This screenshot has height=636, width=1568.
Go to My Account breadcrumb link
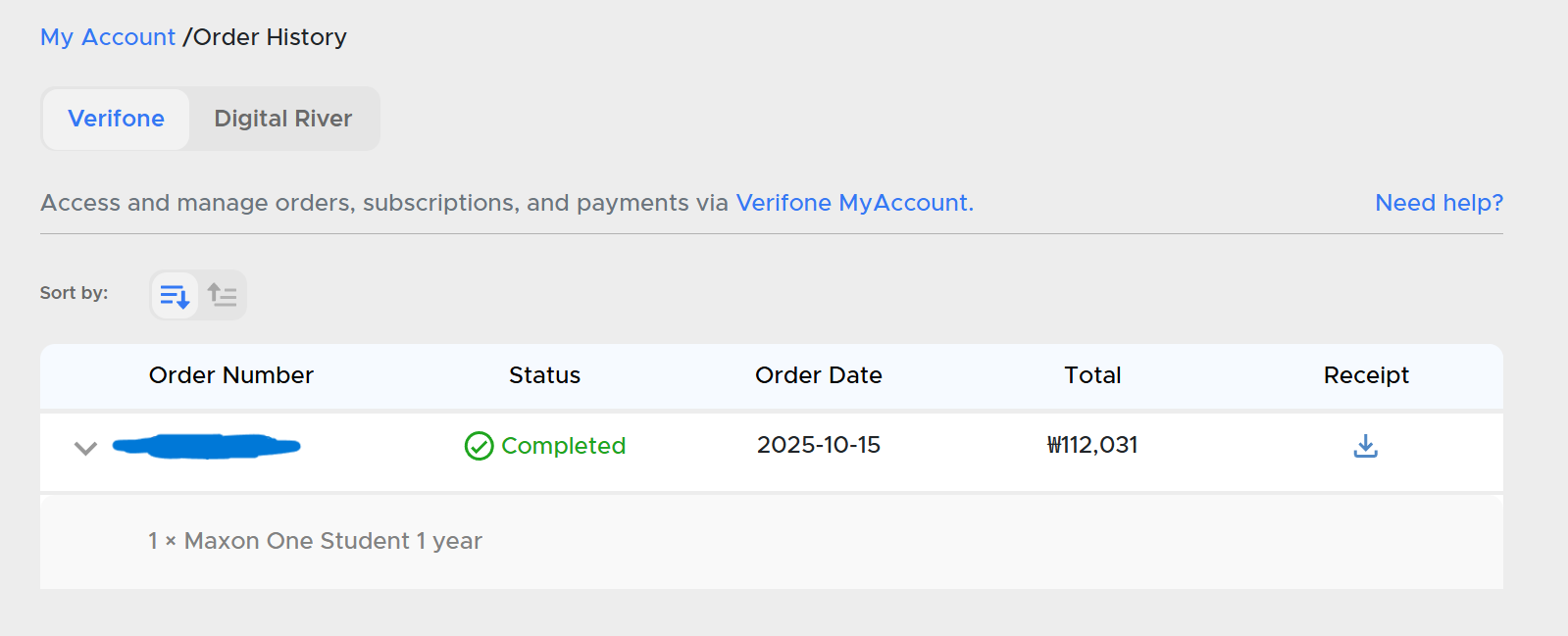108,37
